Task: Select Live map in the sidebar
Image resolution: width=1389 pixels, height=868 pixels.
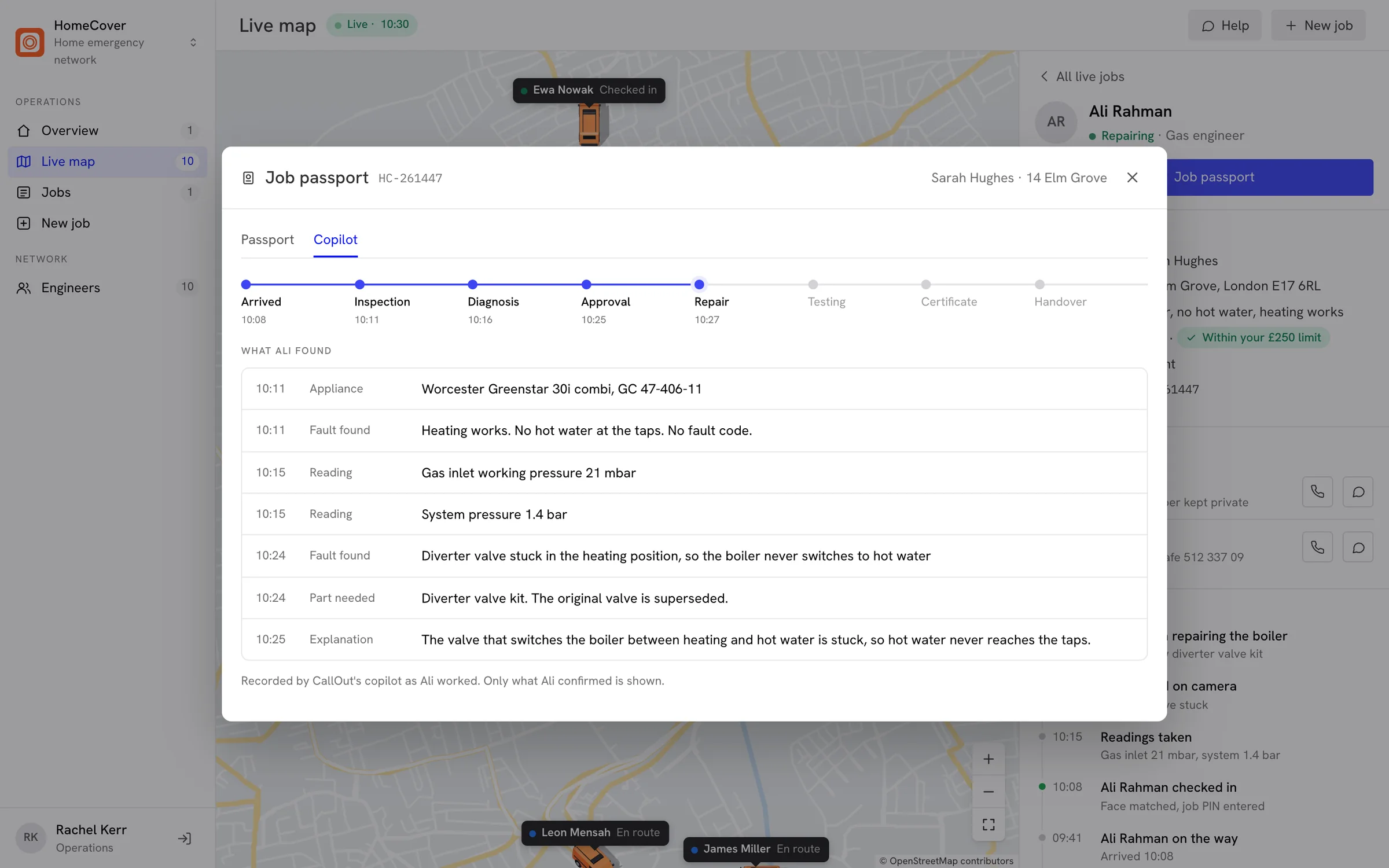Action: tap(107, 161)
